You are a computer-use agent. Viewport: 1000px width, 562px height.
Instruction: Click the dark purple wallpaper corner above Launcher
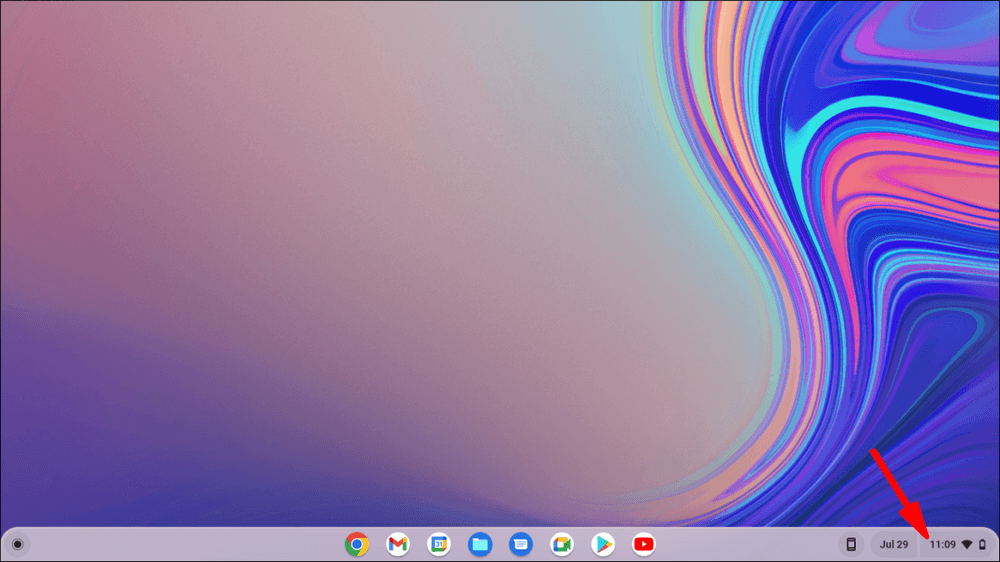(30, 490)
